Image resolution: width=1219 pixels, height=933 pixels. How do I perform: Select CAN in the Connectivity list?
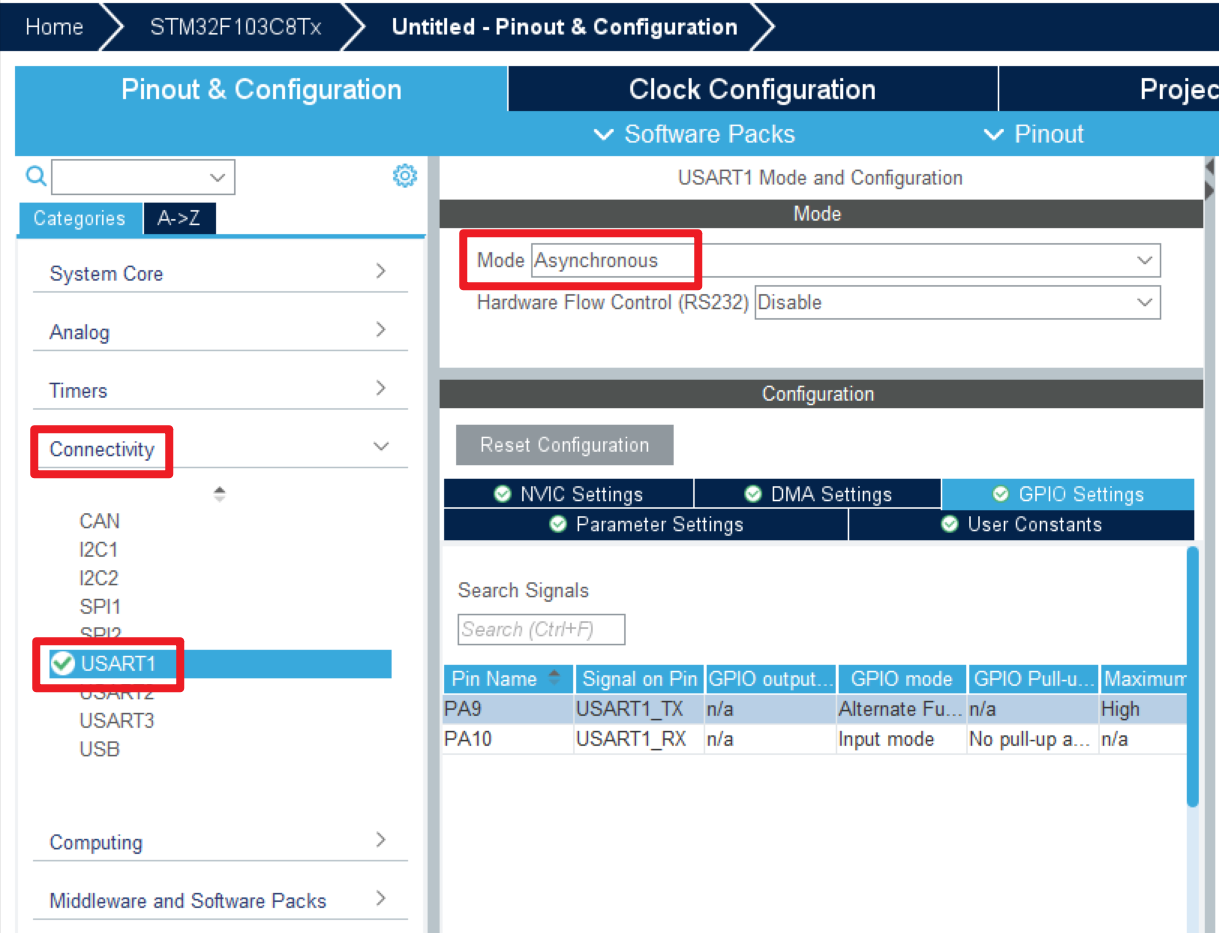[99, 521]
